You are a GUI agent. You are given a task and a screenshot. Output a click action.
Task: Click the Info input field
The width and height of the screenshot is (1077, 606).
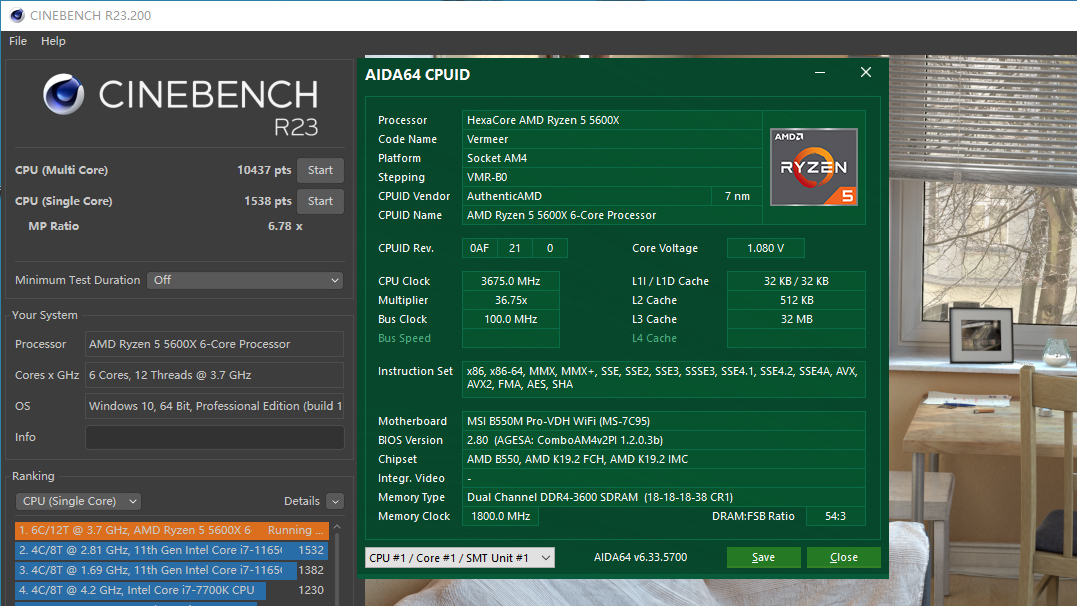pyautogui.click(x=214, y=437)
